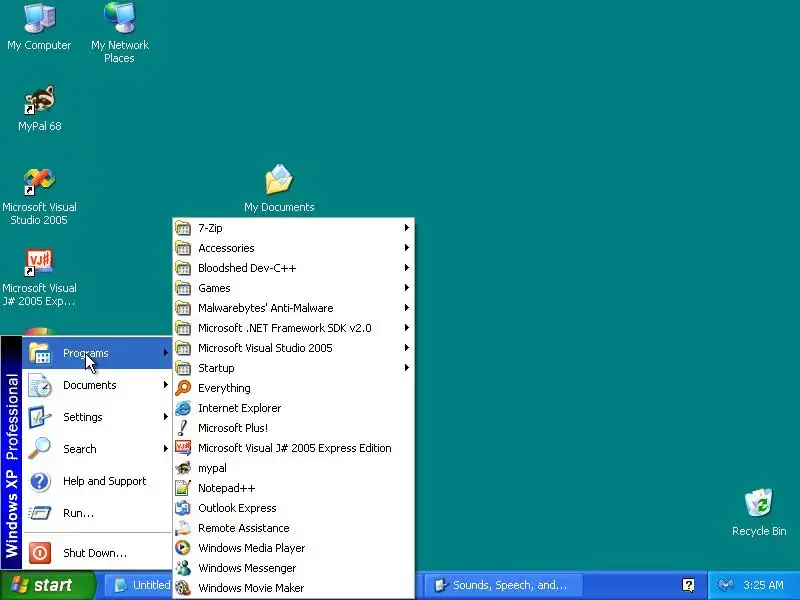Click the Documents icon in Start menu

(40, 385)
